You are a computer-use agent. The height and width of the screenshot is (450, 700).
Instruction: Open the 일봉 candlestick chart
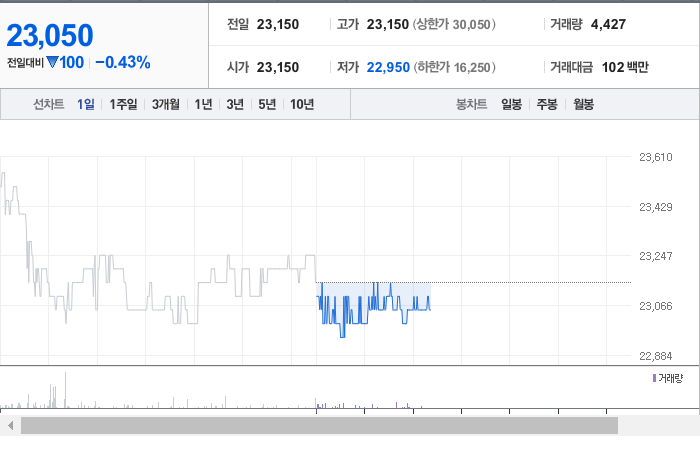coord(512,104)
